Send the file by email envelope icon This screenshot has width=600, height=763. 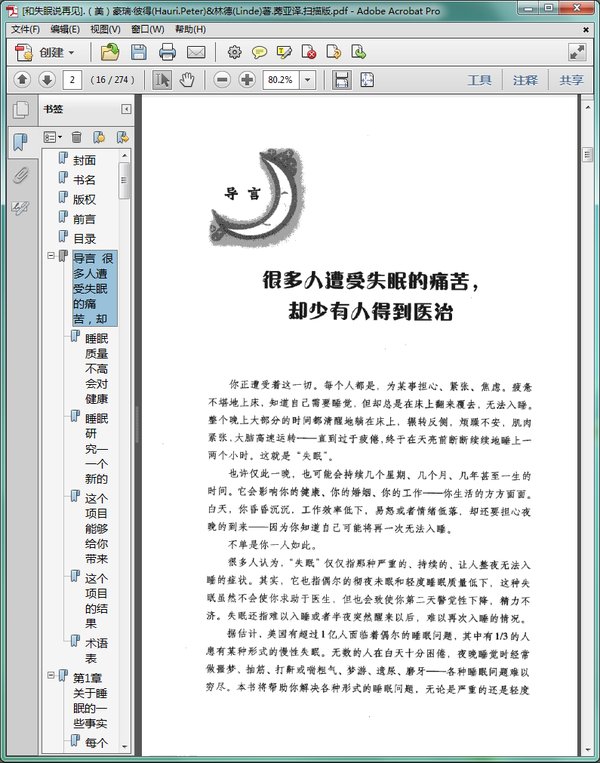(x=196, y=52)
